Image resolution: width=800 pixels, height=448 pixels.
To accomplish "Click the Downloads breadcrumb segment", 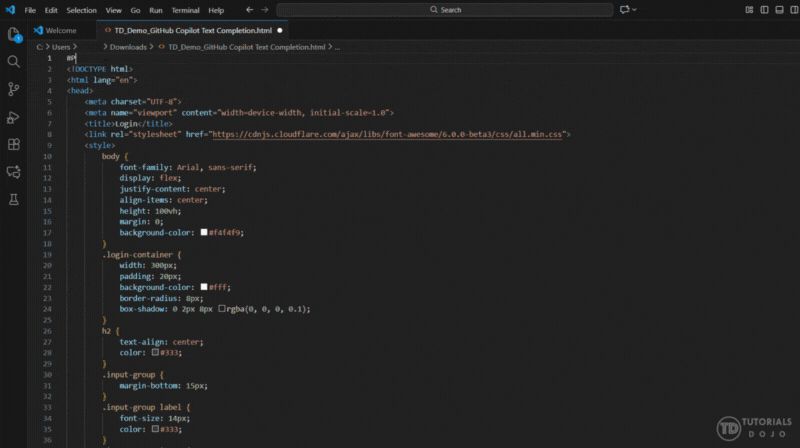I will 128,47.
